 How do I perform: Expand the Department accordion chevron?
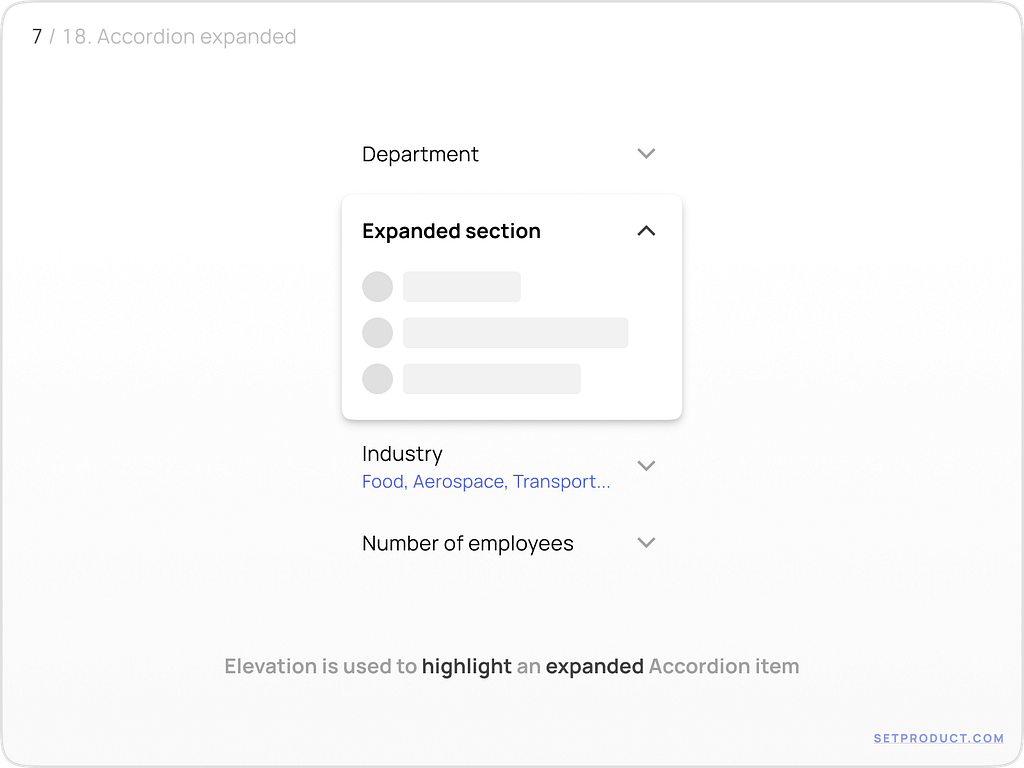coord(646,154)
